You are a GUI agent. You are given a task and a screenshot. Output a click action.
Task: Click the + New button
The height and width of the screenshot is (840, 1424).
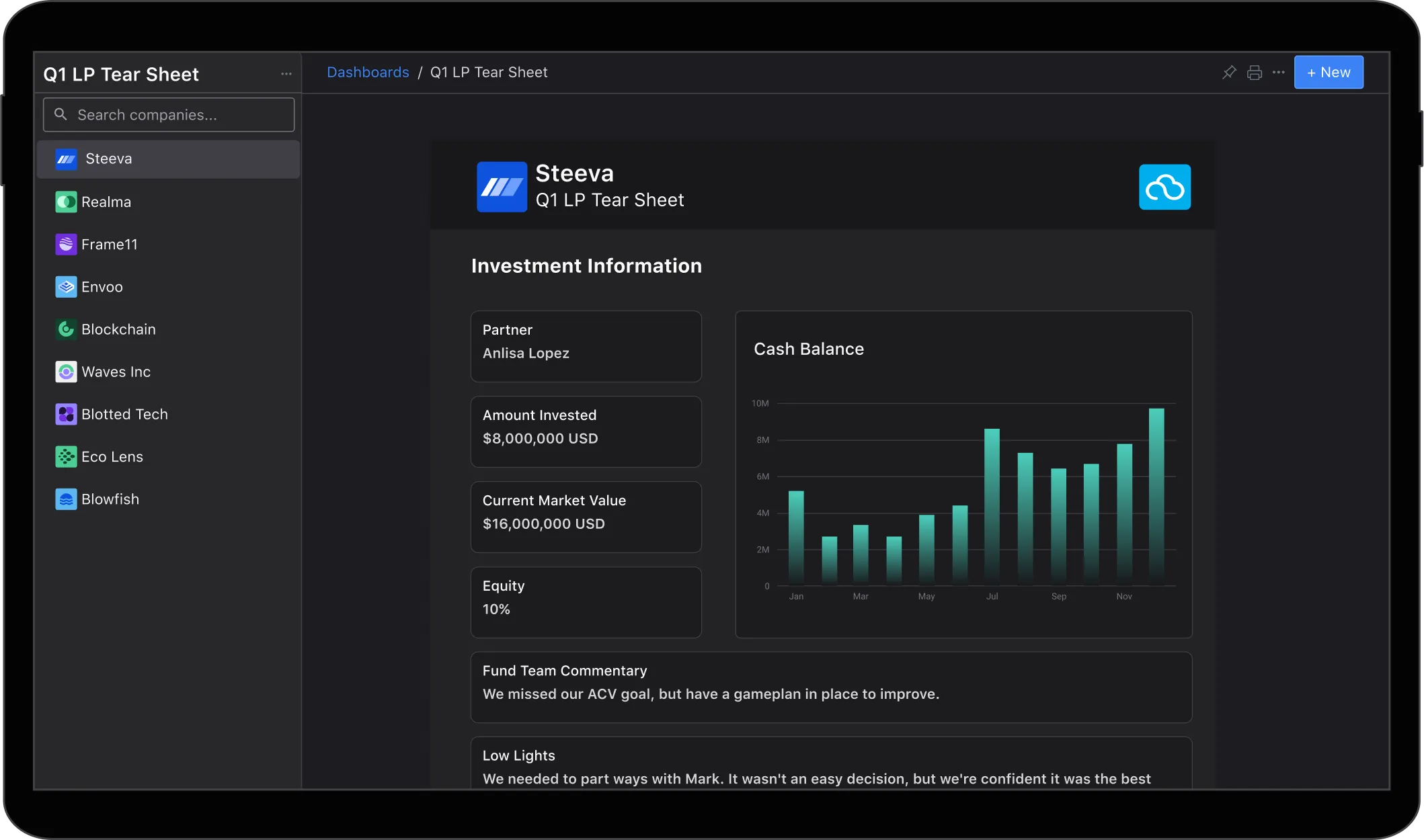tap(1329, 72)
